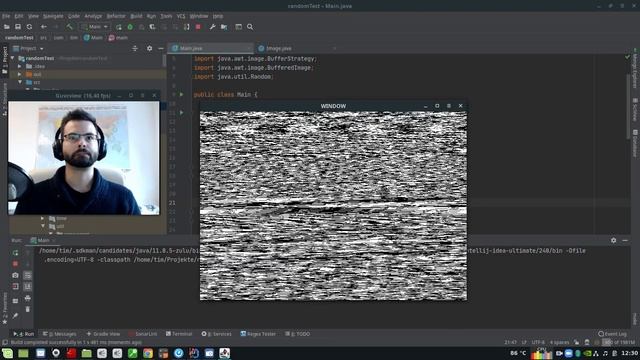Screen dimensions: 640x360
Task: Click the camera dump threads icon
Action: [15, 275]
